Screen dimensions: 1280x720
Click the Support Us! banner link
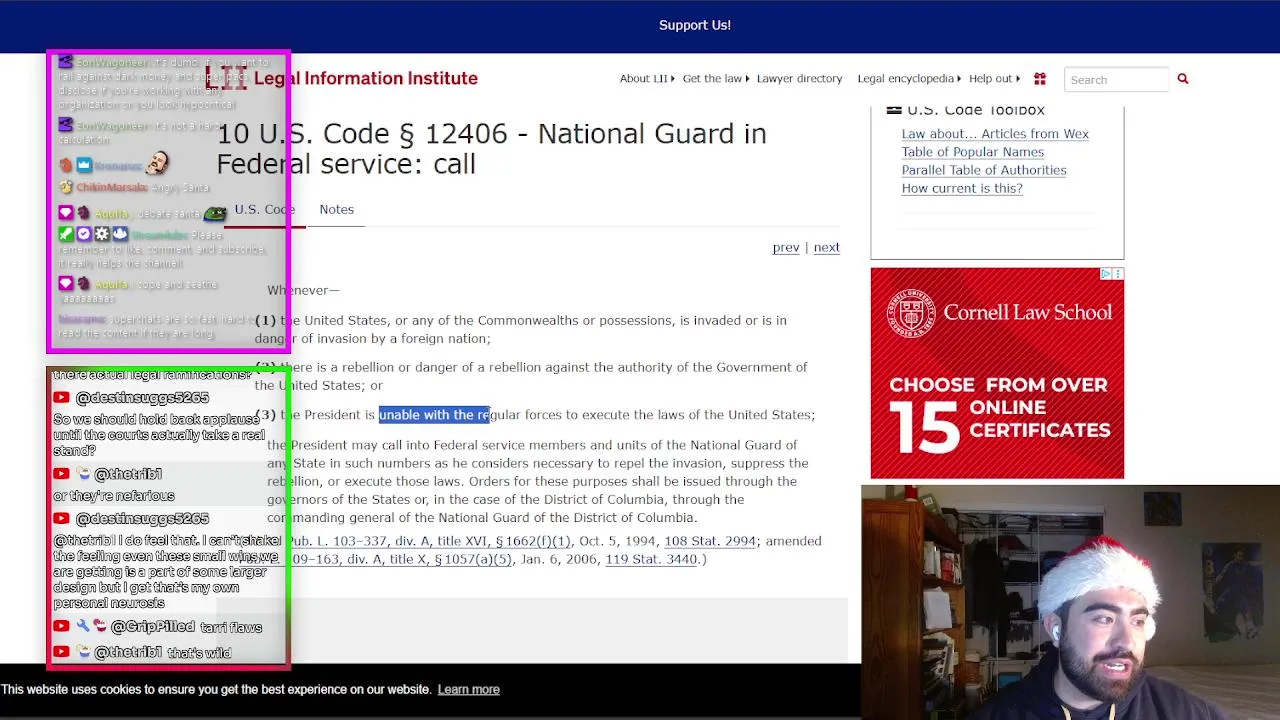click(695, 25)
